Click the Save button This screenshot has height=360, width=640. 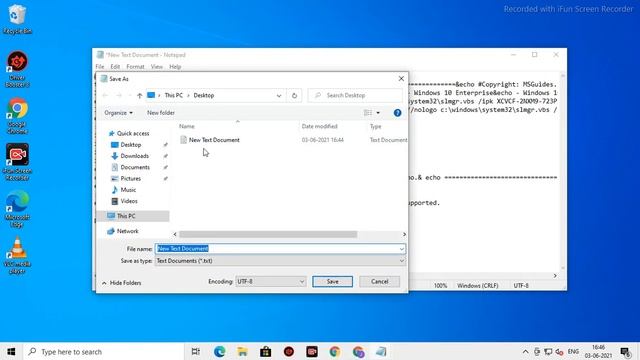pyautogui.click(x=332, y=281)
